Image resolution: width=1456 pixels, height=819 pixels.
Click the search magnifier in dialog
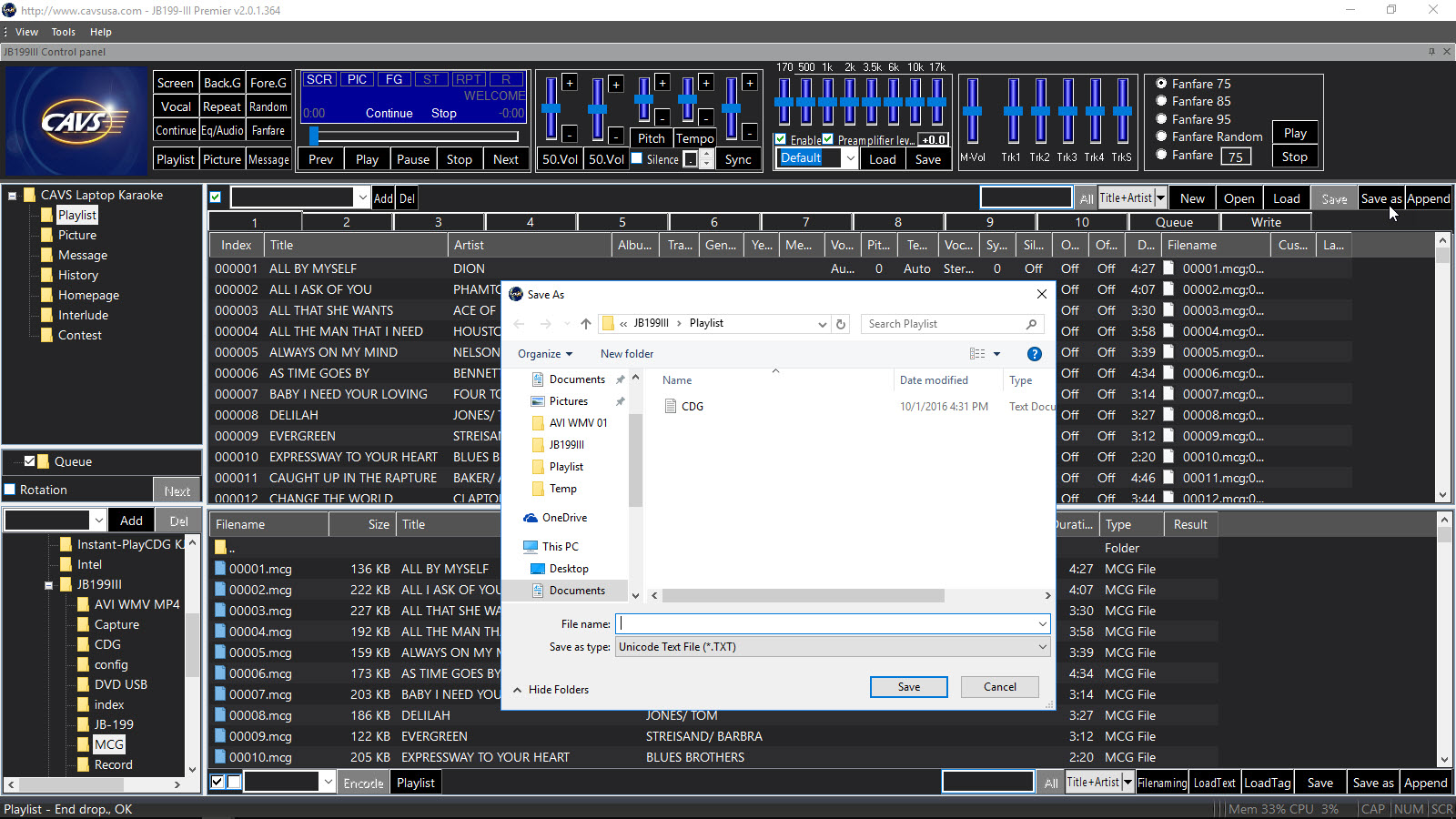click(1031, 324)
